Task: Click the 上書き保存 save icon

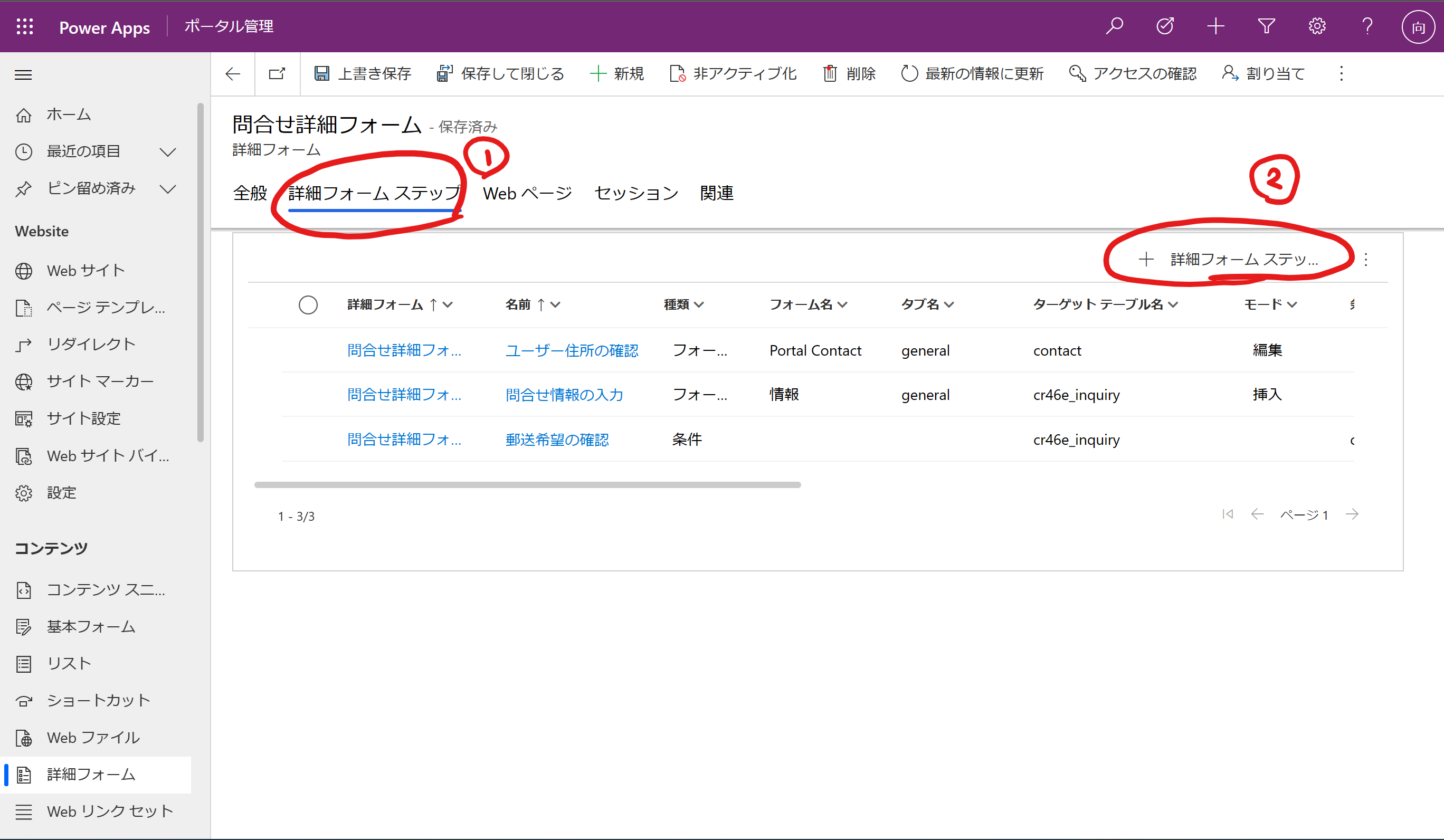Action: tap(321, 73)
